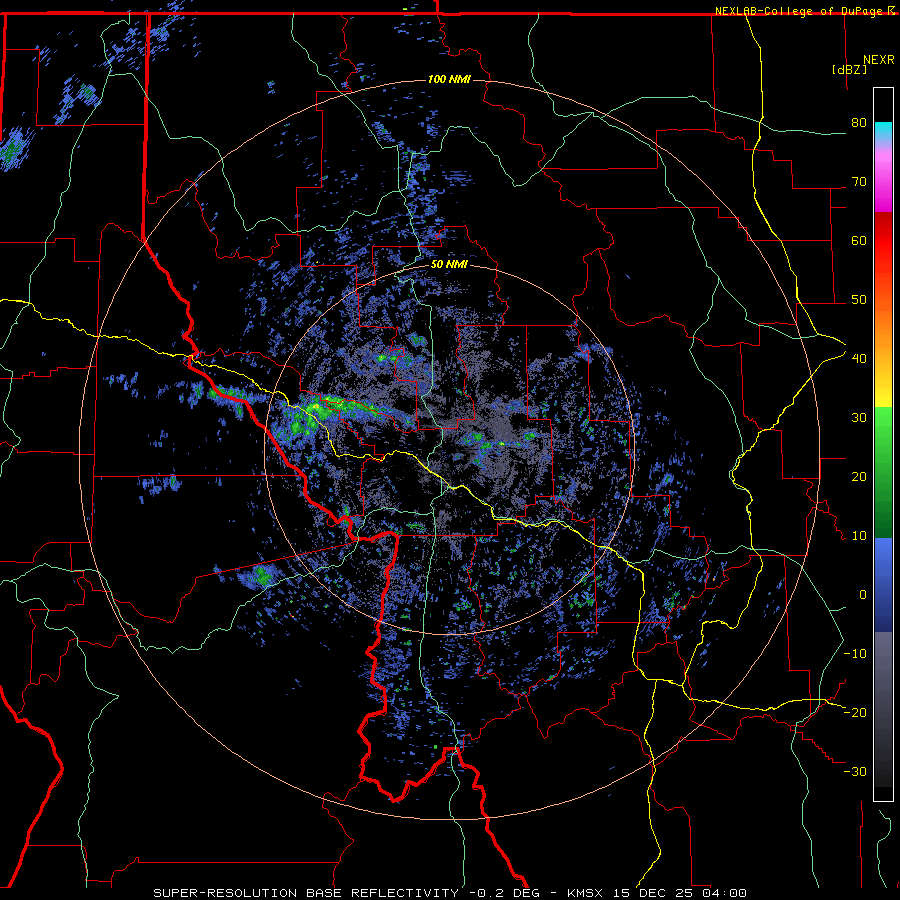Click the -30 value on the dBZ scale
This screenshot has width=900, height=900.
[x=855, y=771]
